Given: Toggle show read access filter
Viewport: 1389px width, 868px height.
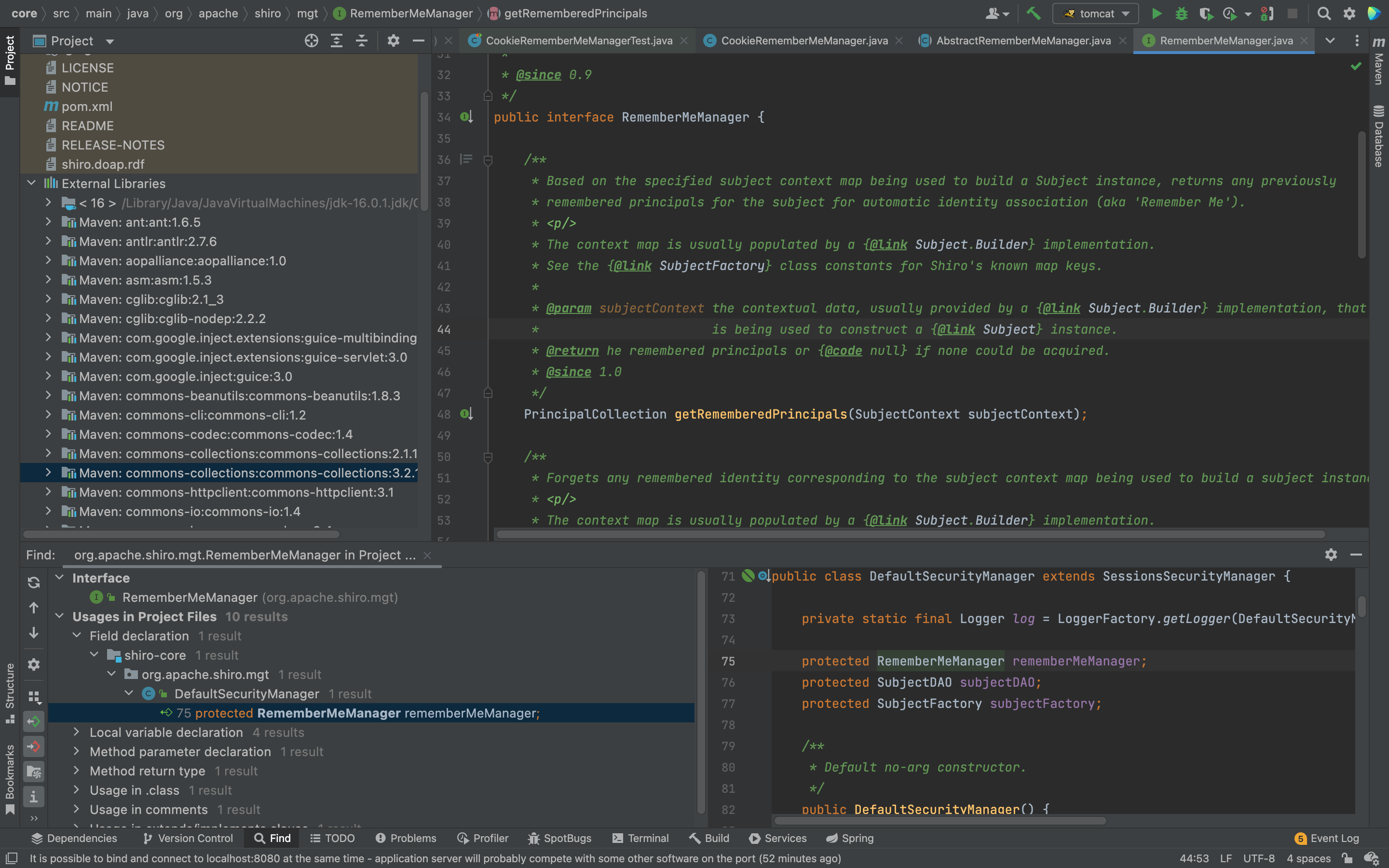Looking at the screenshot, I should click(x=34, y=721).
